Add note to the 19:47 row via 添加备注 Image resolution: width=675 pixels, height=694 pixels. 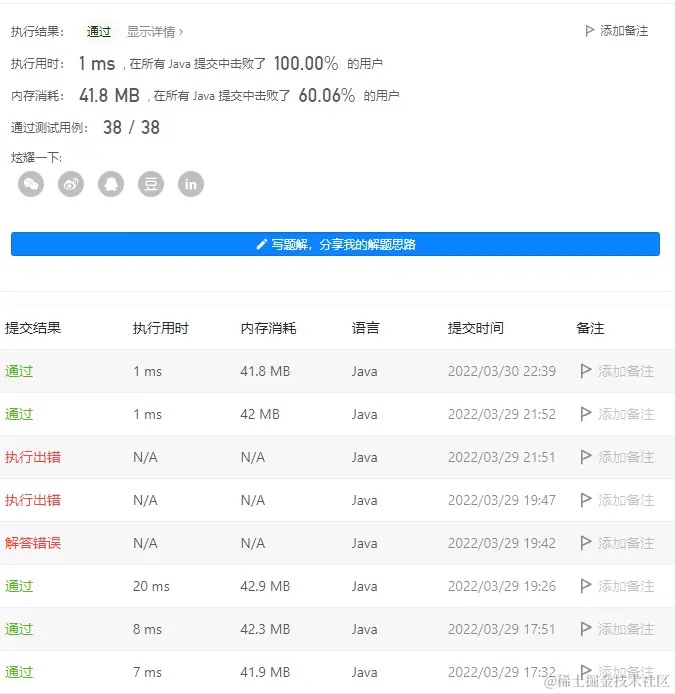pos(626,500)
